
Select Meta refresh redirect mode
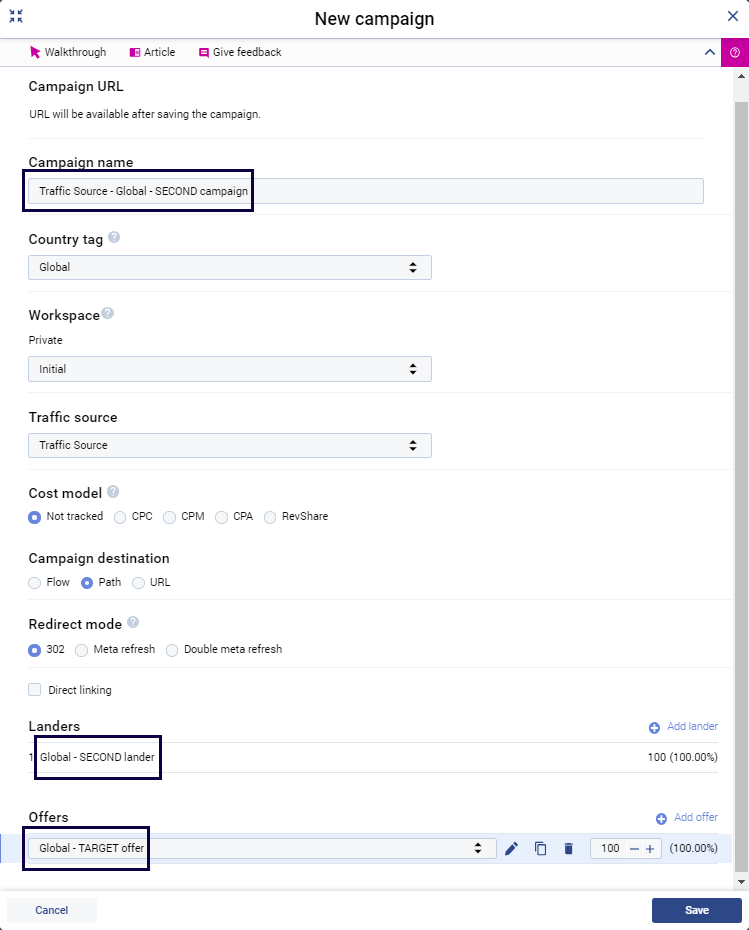pos(82,650)
